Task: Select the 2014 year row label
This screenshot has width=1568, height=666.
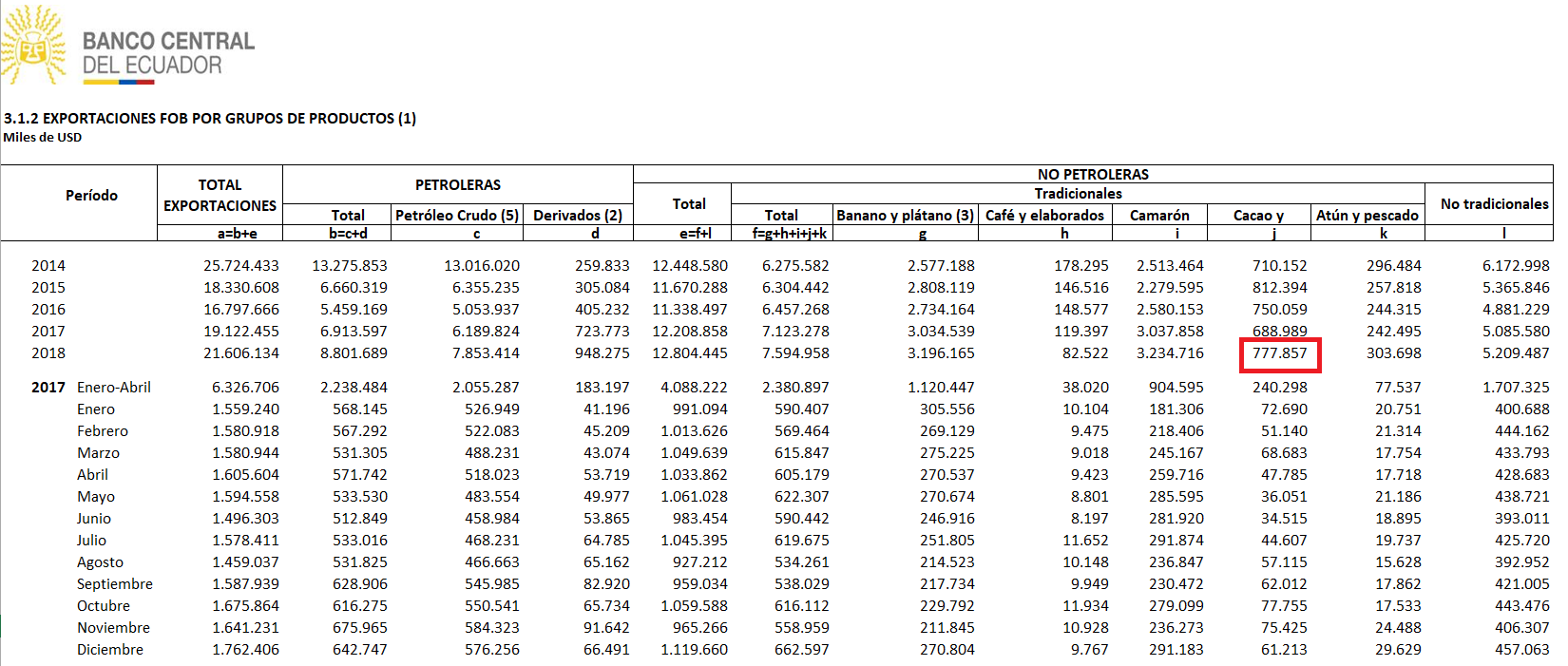Action: (48, 266)
